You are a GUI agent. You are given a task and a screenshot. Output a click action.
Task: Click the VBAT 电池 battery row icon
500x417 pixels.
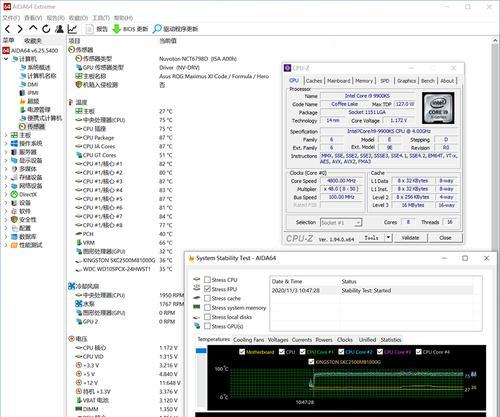(x=79, y=400)
